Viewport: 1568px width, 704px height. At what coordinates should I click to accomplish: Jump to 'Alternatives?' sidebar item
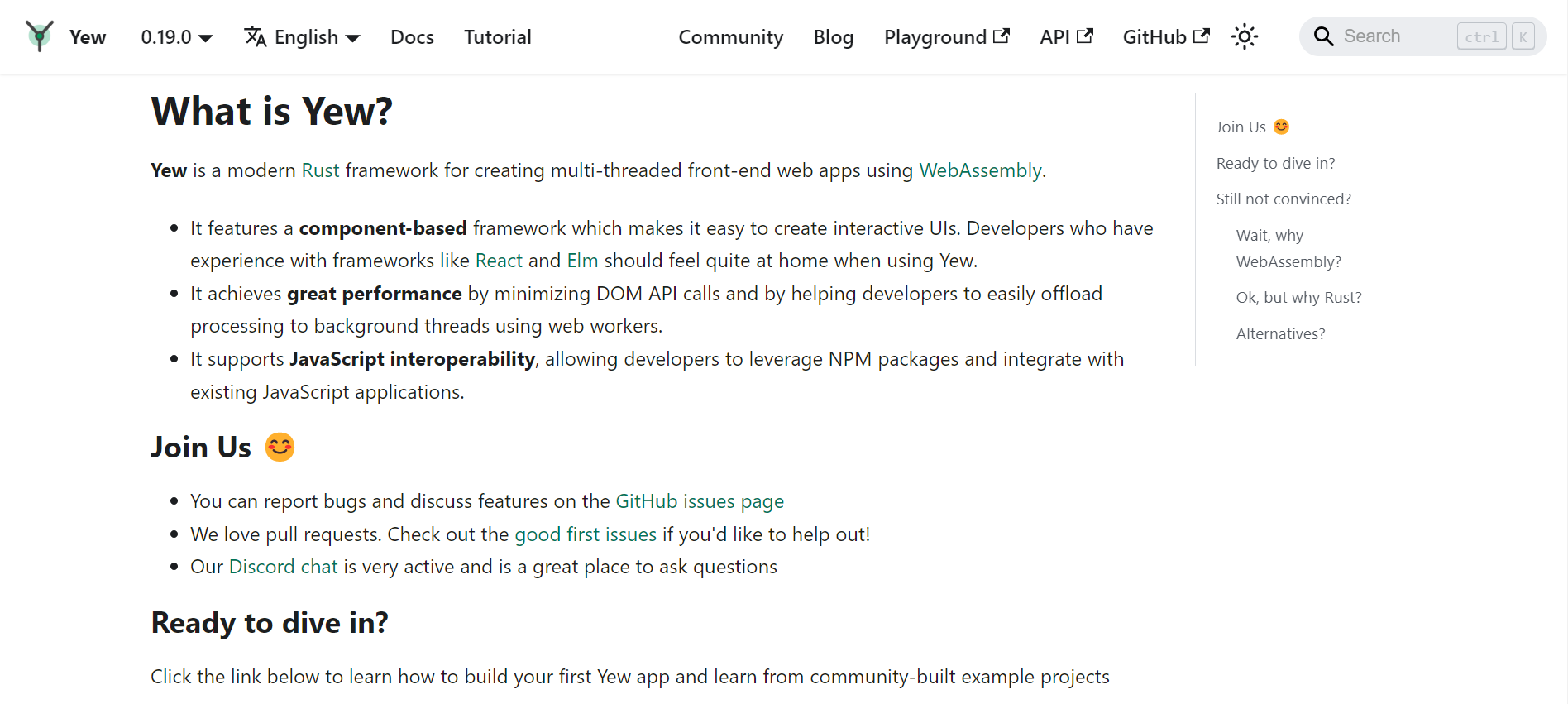tap(1280, 333)
